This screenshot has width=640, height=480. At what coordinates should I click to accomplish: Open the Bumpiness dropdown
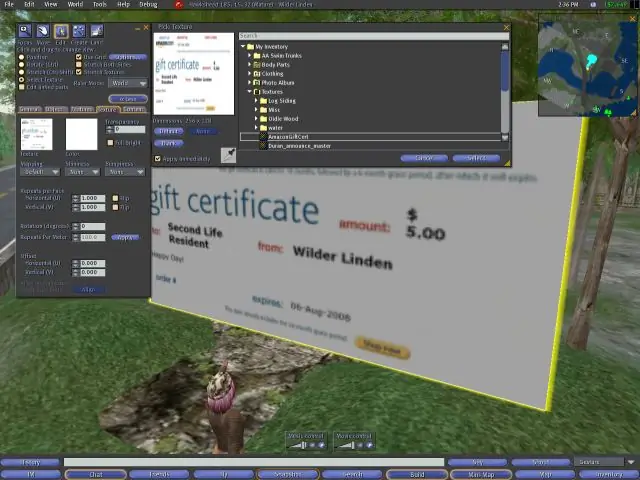pos(125,172)
